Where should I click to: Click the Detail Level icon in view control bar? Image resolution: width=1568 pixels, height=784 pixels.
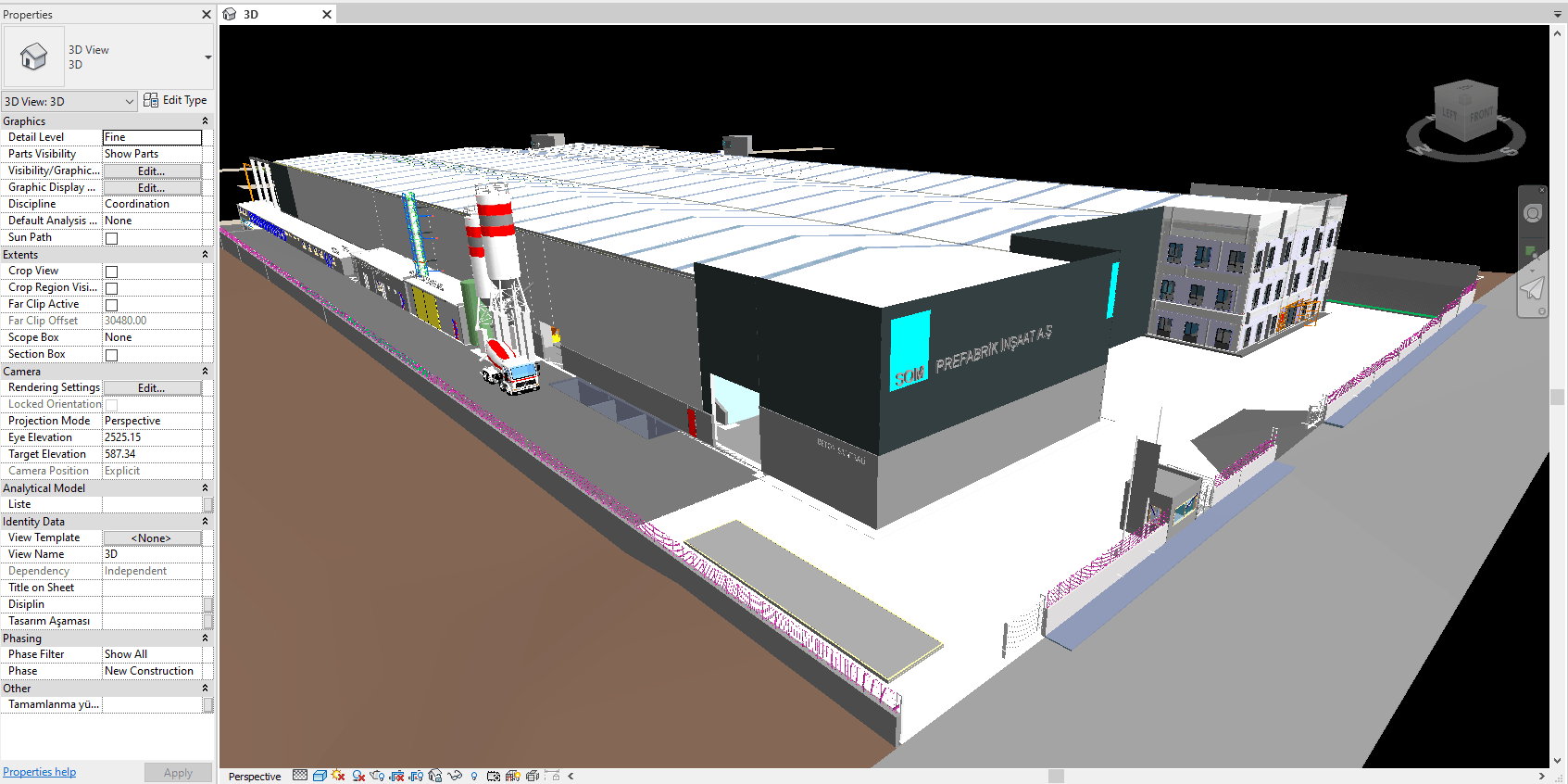coord(300,776)
